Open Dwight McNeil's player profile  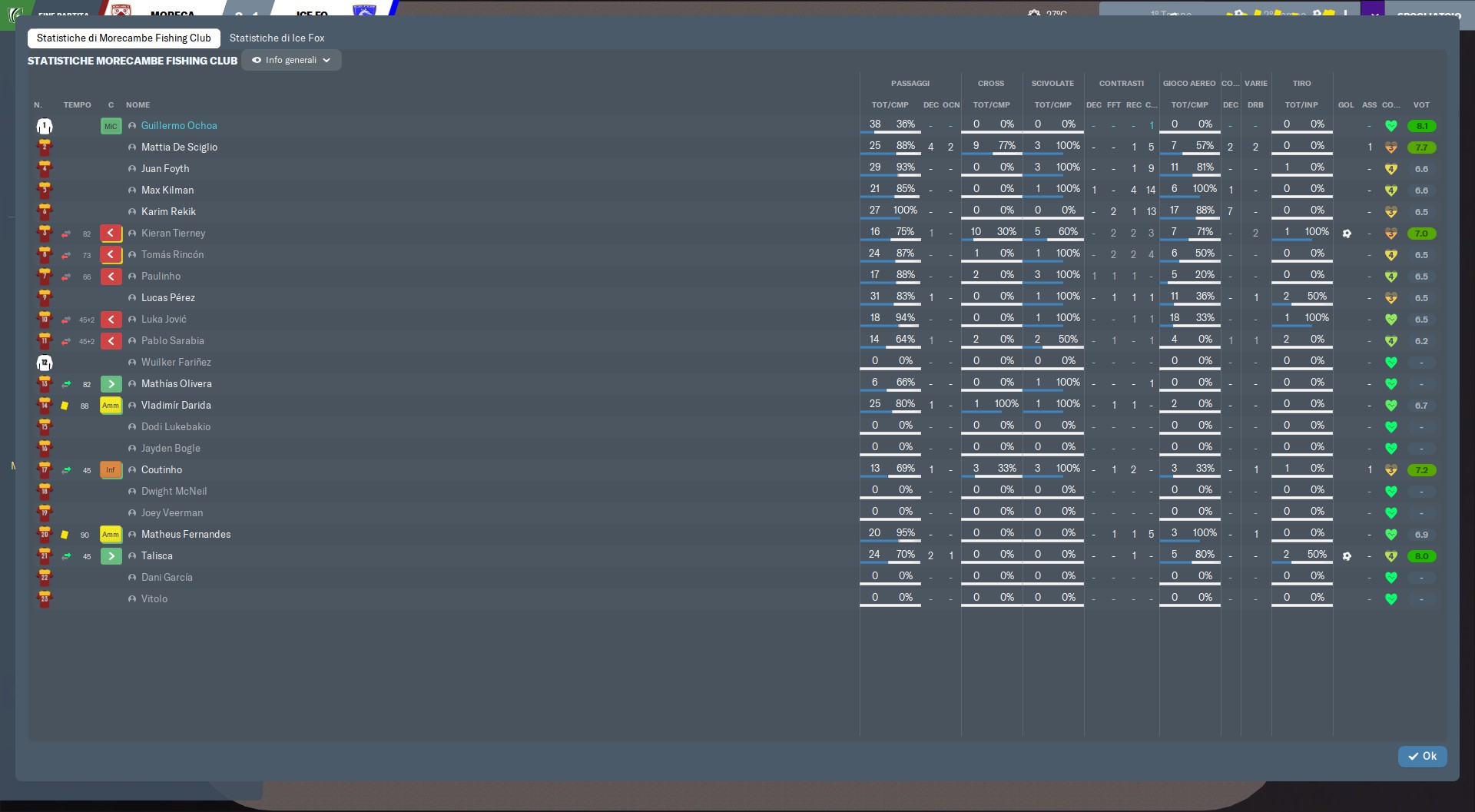coord(174,492)
